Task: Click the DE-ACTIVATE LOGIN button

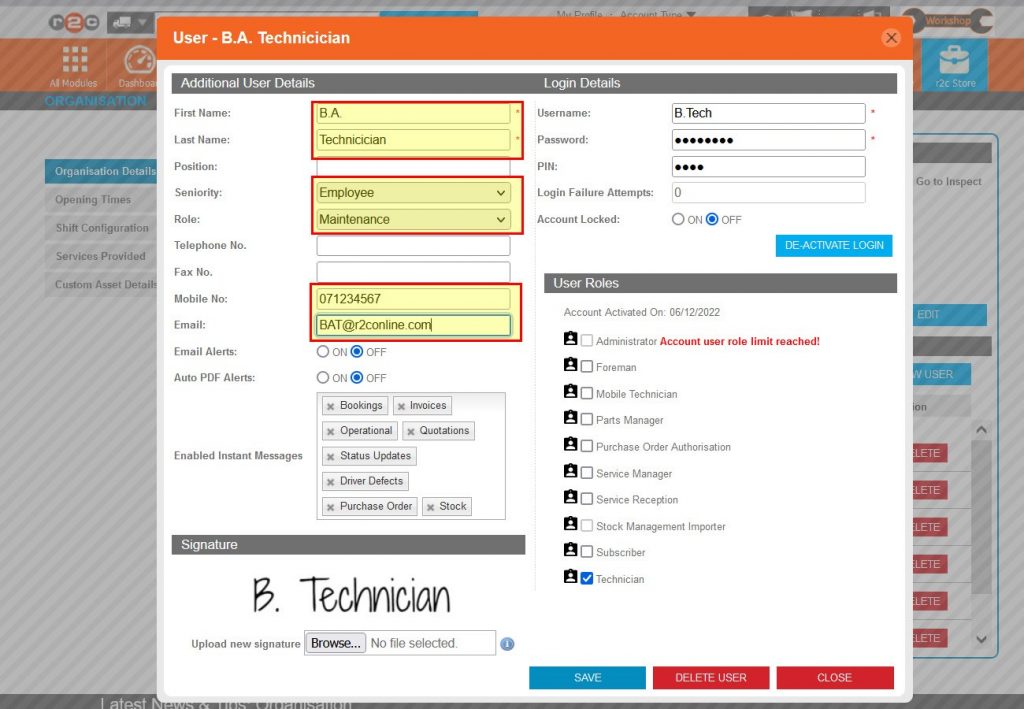Action: (x=833, y=245)
